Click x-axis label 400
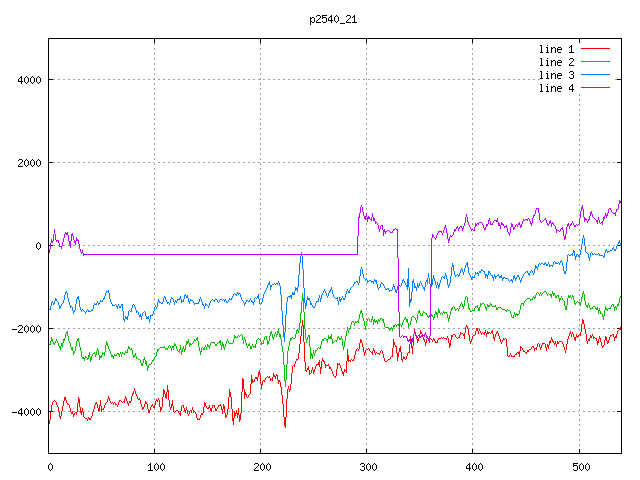Screen dimensions: 640x480 click(474, 467)
